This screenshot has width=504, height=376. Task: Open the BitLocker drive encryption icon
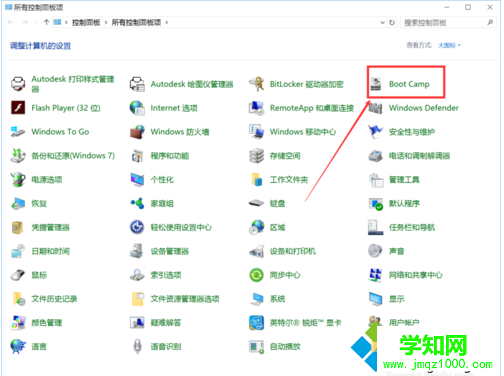coord(256,84)
